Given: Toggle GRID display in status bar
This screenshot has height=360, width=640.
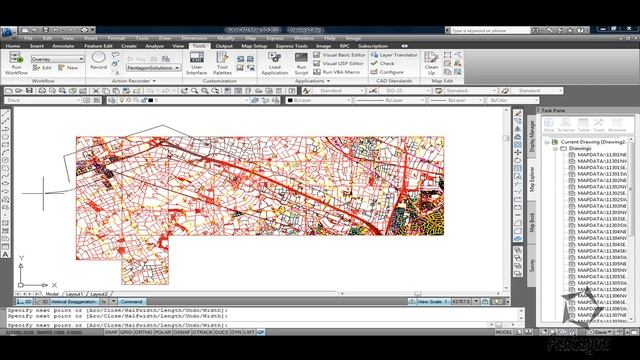Looking at the screenshot, I should (126, 332).
